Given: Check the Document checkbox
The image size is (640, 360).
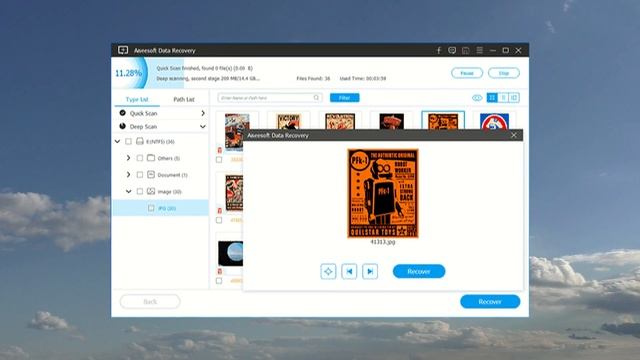Looking at the screenshot, I should click(140, 174).
